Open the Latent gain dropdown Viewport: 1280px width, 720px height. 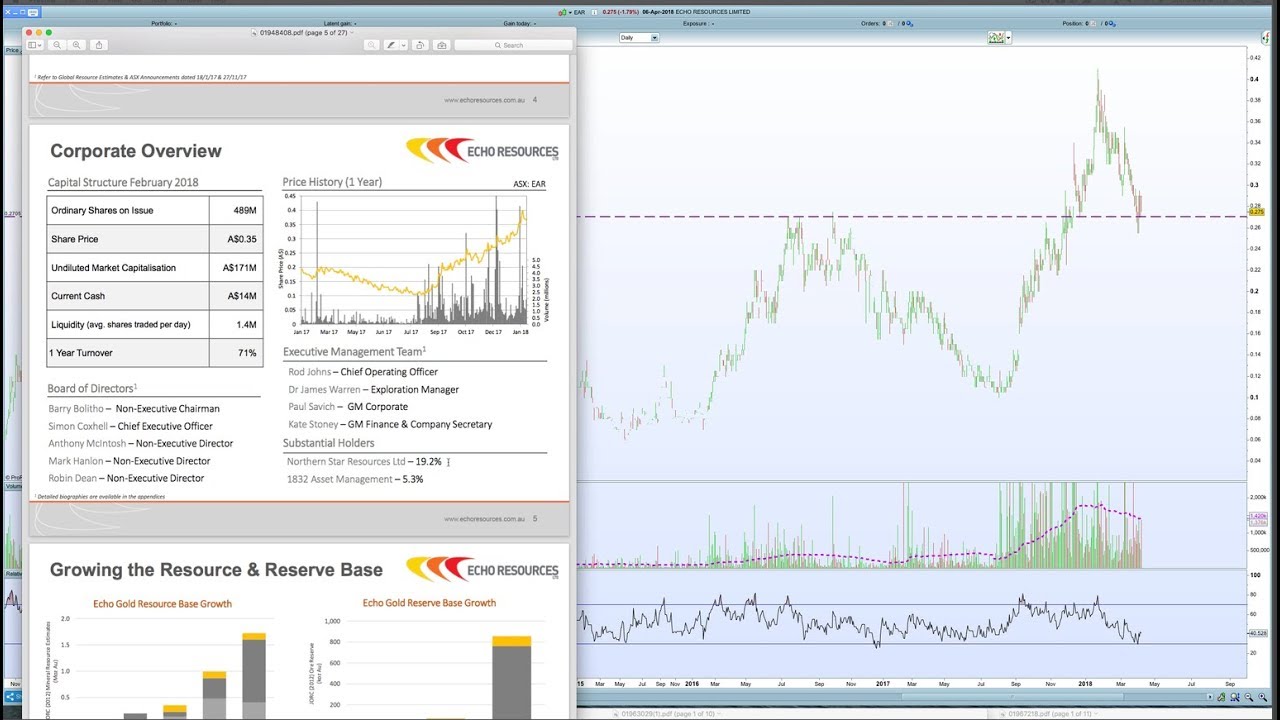[x=339, y=23]
